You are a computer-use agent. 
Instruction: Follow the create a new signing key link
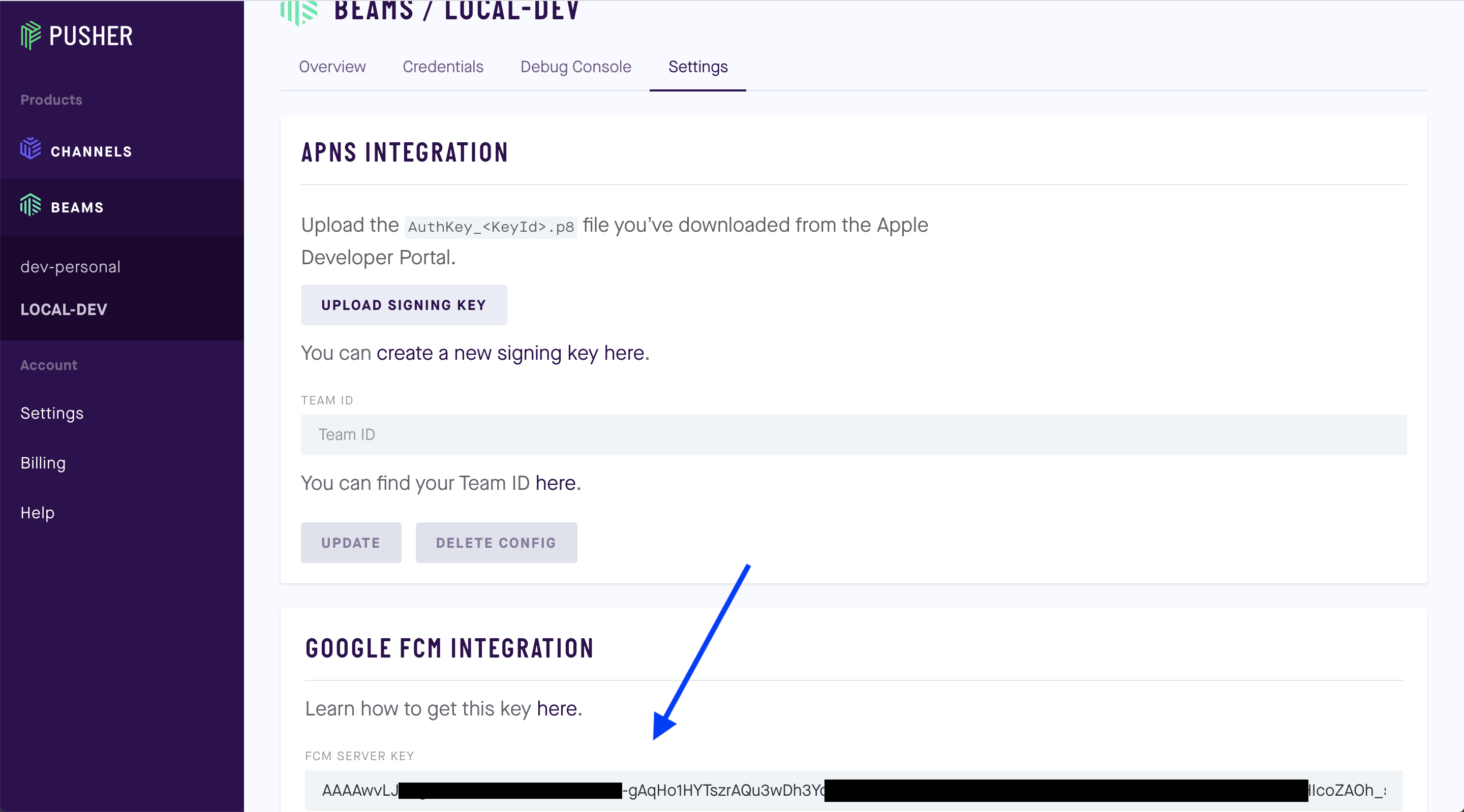(510, 354)
